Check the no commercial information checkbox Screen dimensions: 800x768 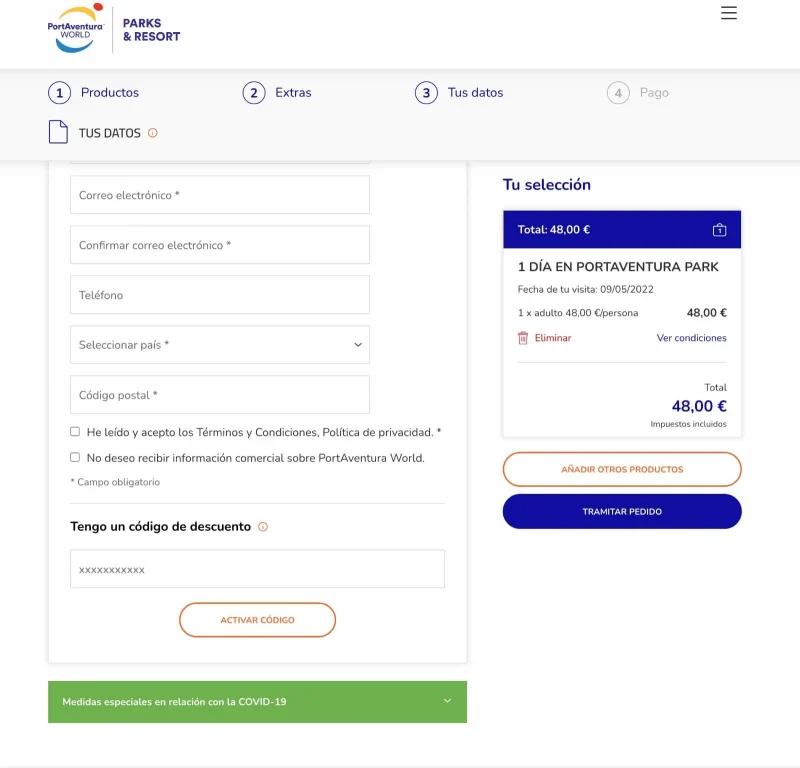click(x=75, y=457)
